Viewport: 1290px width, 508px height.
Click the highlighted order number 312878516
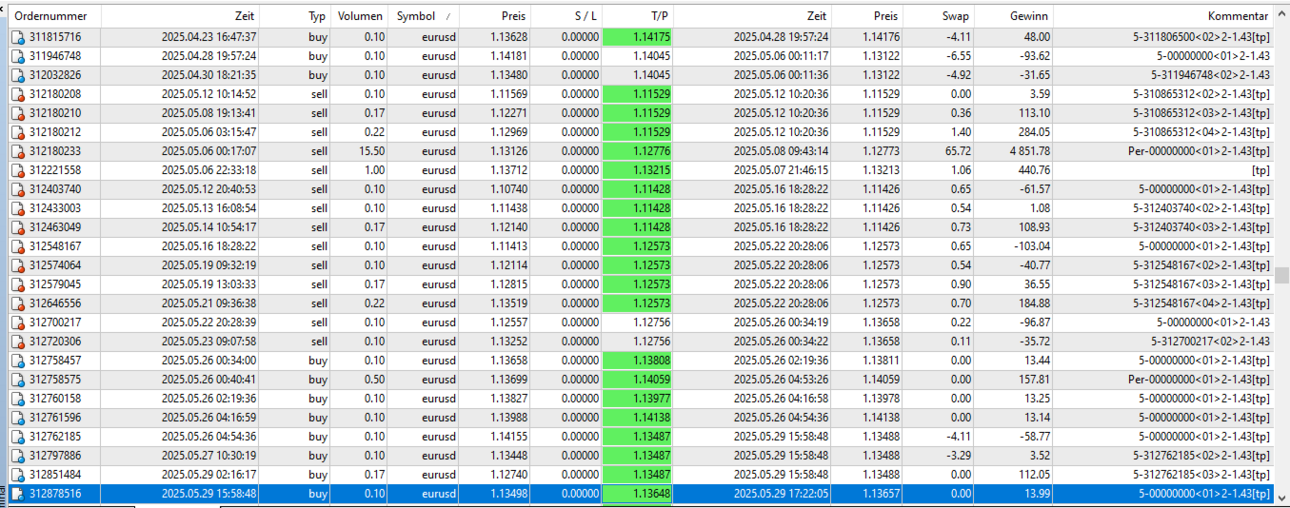55,494
